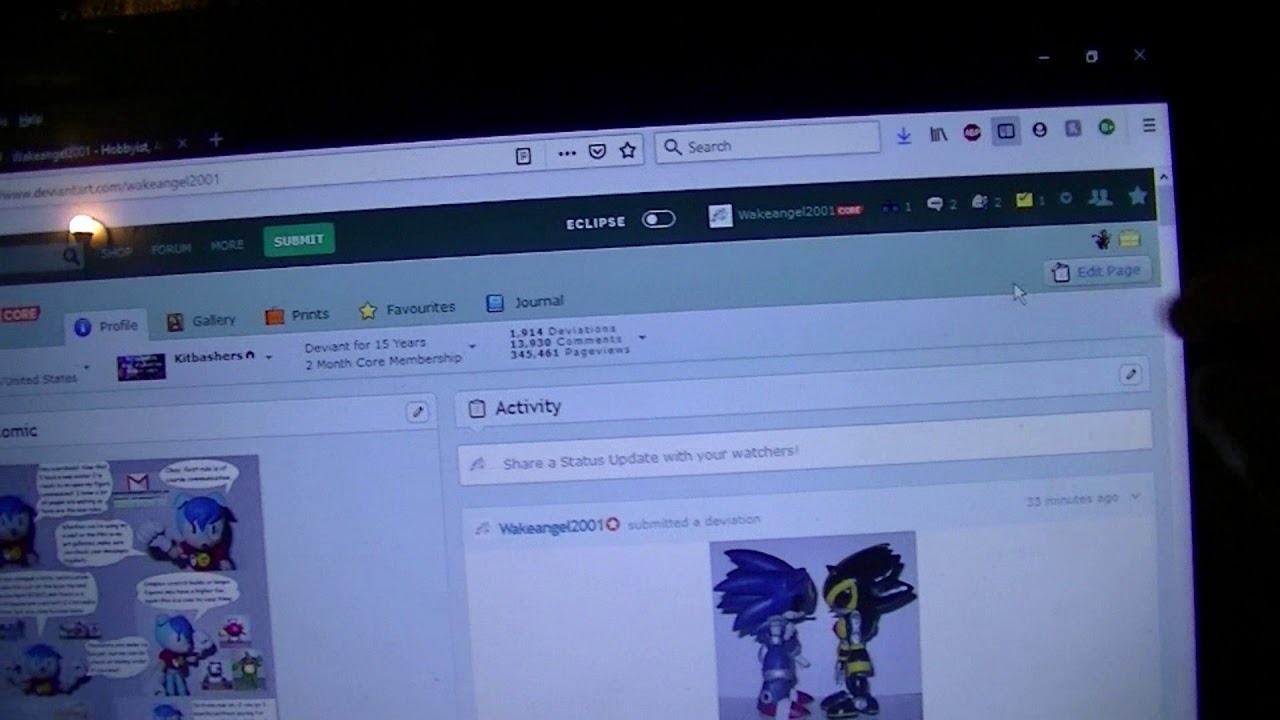Open the Firefox library icon

coord(938,133)
